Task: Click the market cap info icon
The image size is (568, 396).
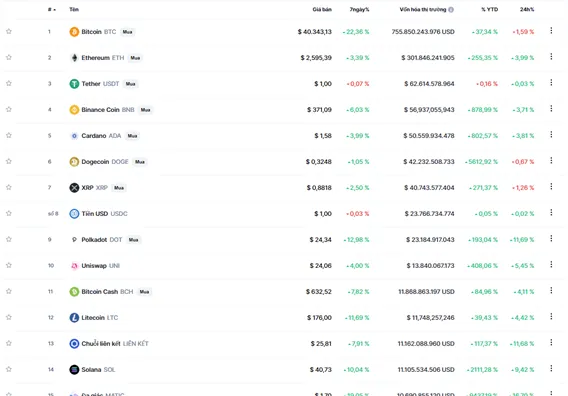Action: 451,10
